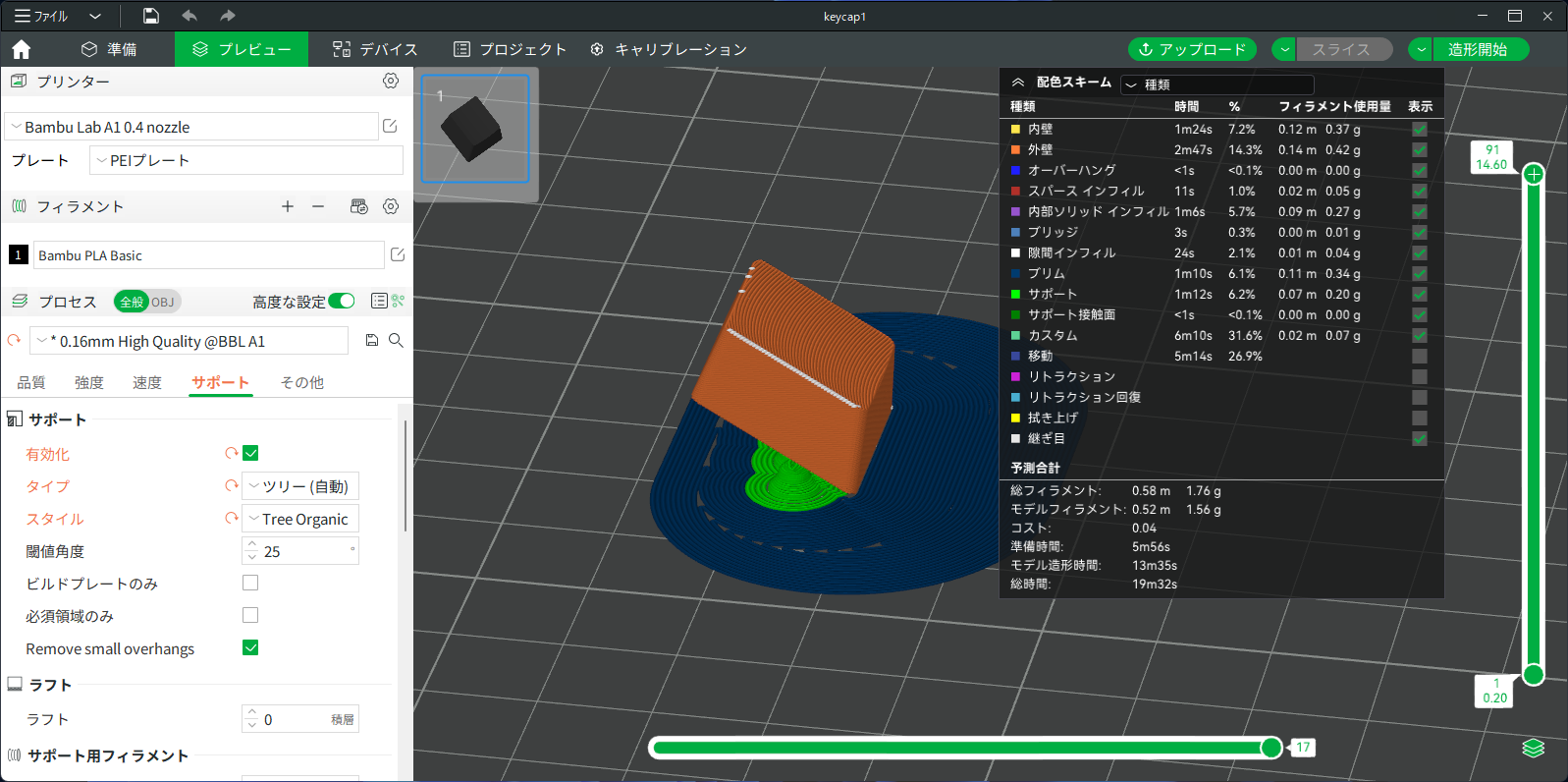Save the process preset with the disk icon

[x=372, y=341]
